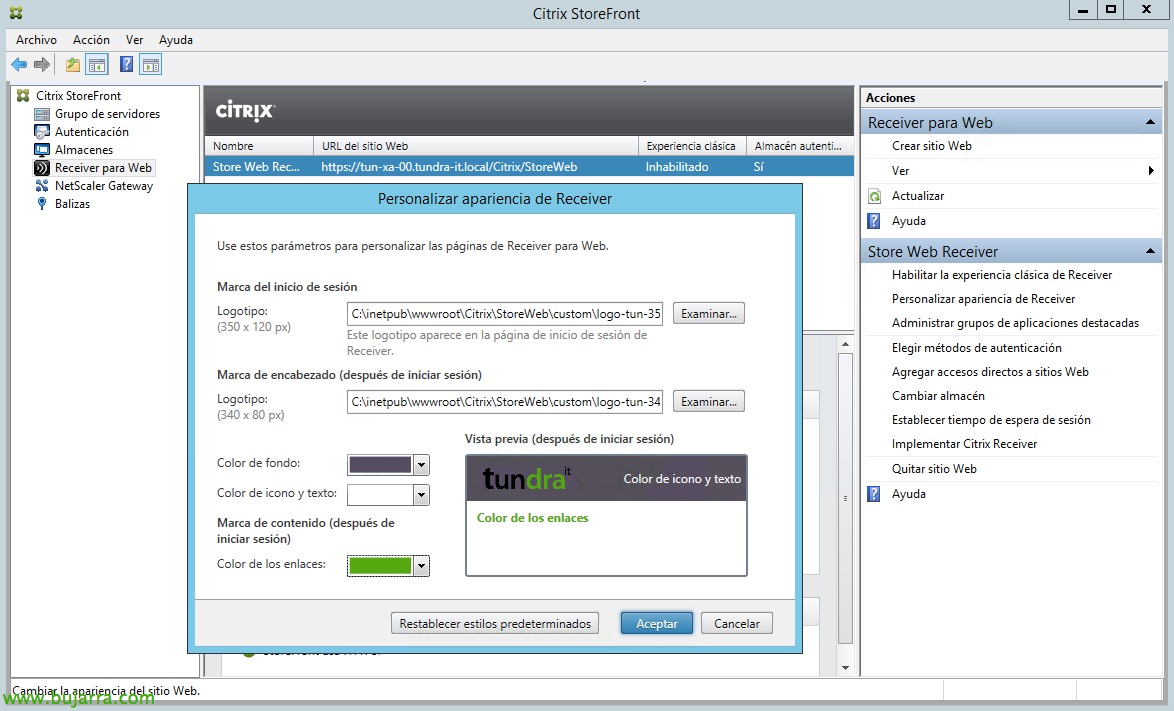
Task: Click the Experiencia clásica column header
Action: [x=693, y=146]
